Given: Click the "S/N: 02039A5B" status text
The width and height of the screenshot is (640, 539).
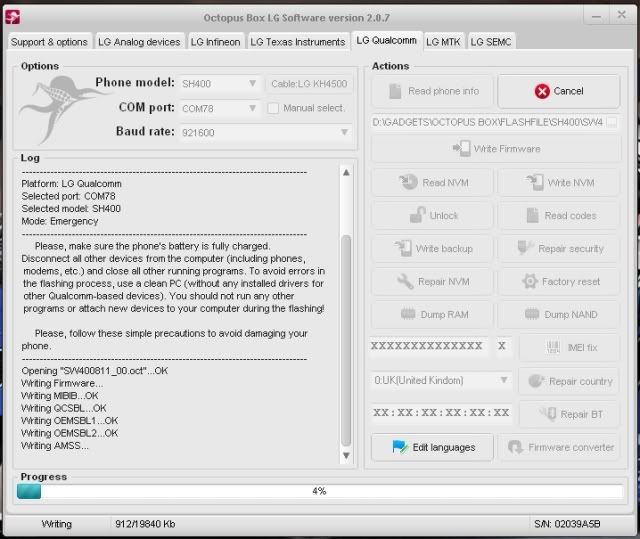Looking at the screenshot, I should point(567,524).
